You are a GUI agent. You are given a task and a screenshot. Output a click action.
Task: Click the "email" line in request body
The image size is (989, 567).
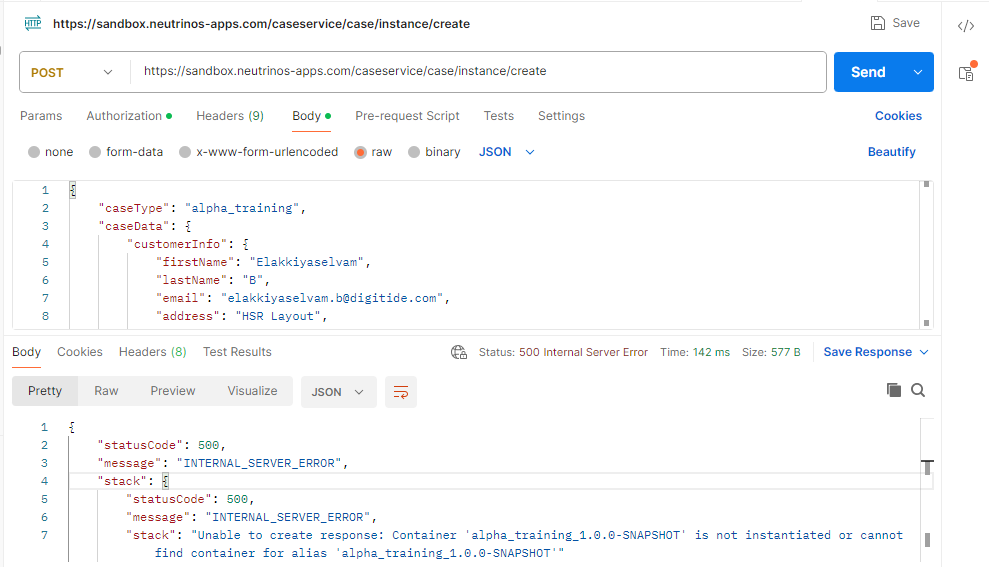point(303,298)
